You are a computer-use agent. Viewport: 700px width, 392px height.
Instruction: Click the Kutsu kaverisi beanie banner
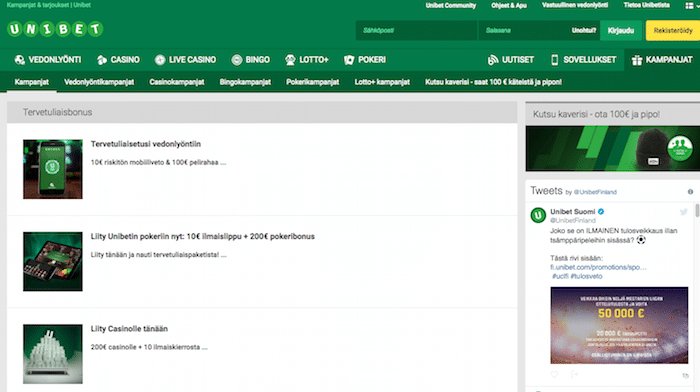[612, 149]
